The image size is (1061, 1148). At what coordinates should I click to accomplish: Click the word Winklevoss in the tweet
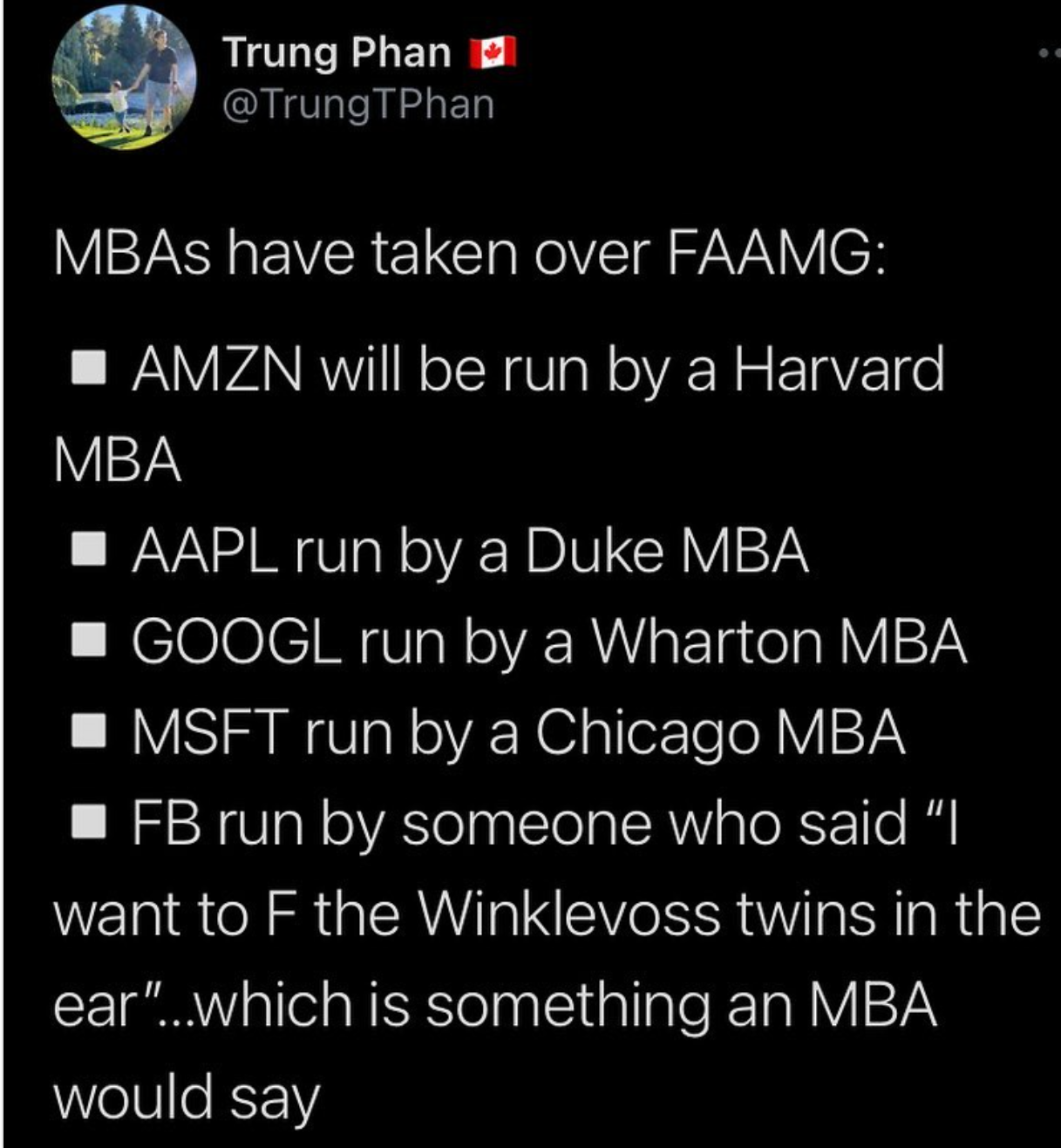tap(571, 913)
